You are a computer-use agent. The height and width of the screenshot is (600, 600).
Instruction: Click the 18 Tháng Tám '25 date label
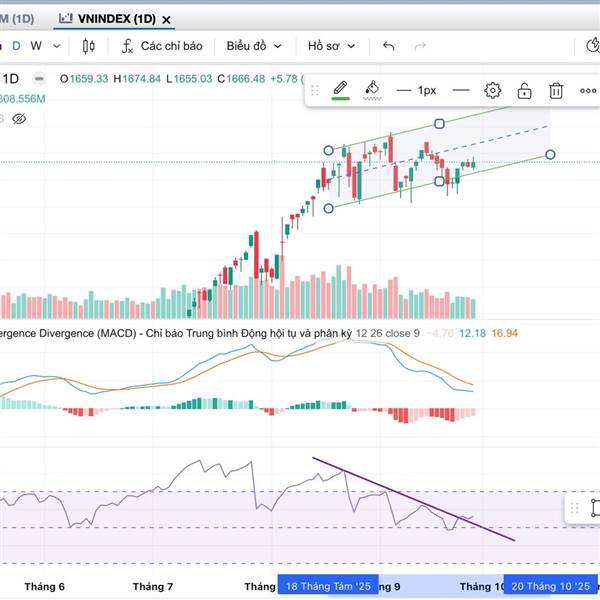click(x=328, y=586)
